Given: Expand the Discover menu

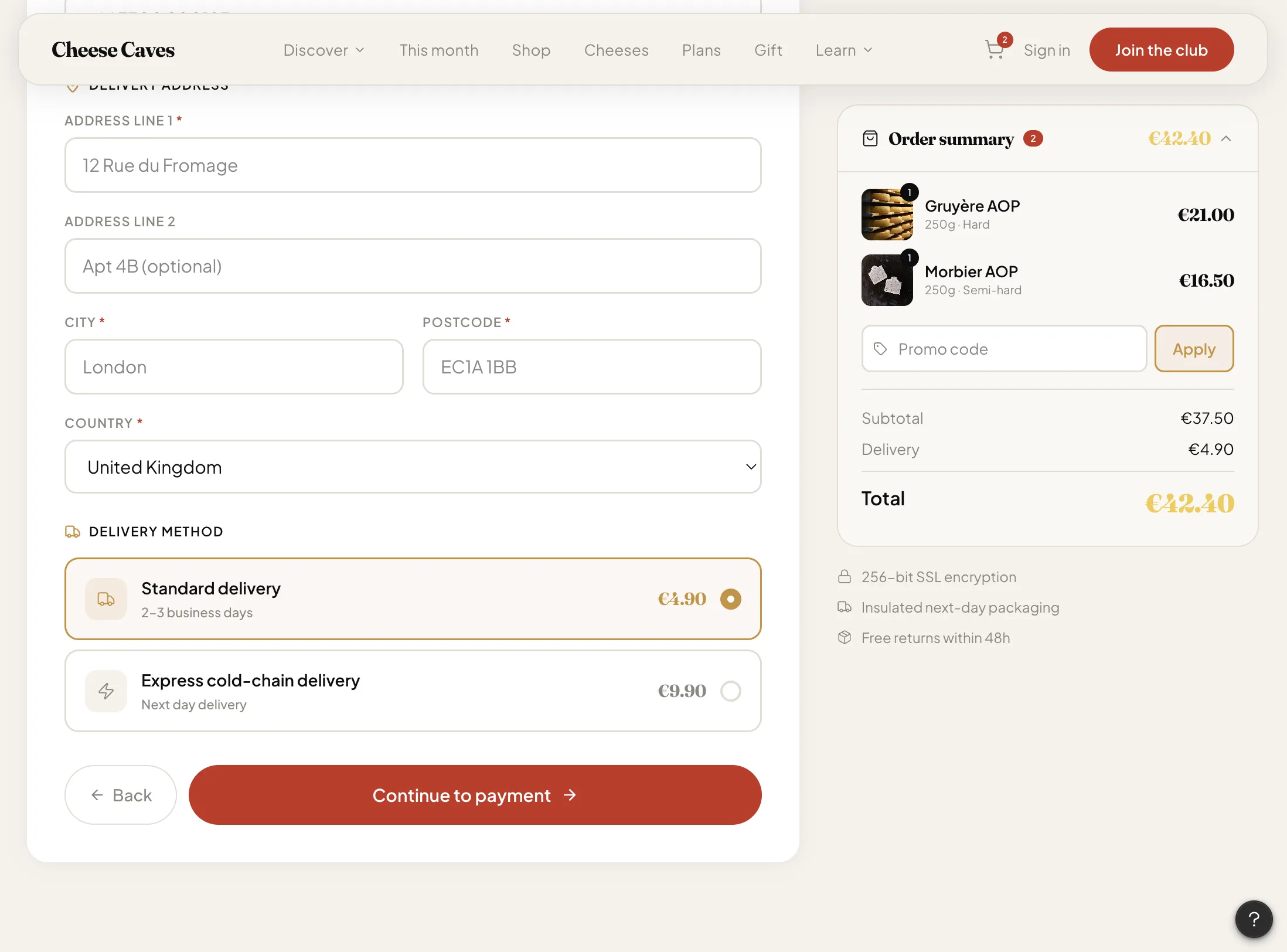Looking at the screenshot, I should (x=324, y=50).
